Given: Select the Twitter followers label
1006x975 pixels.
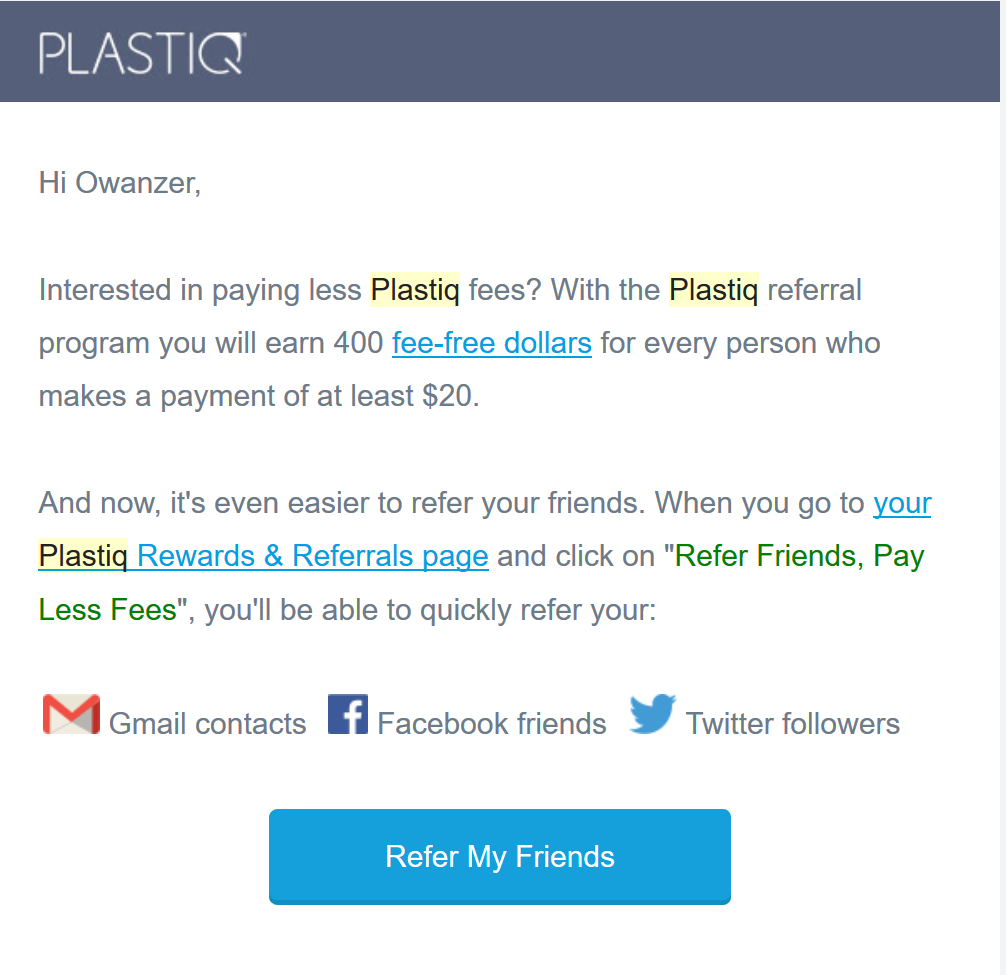Looking at the screenshot, I should coord(793,724).
